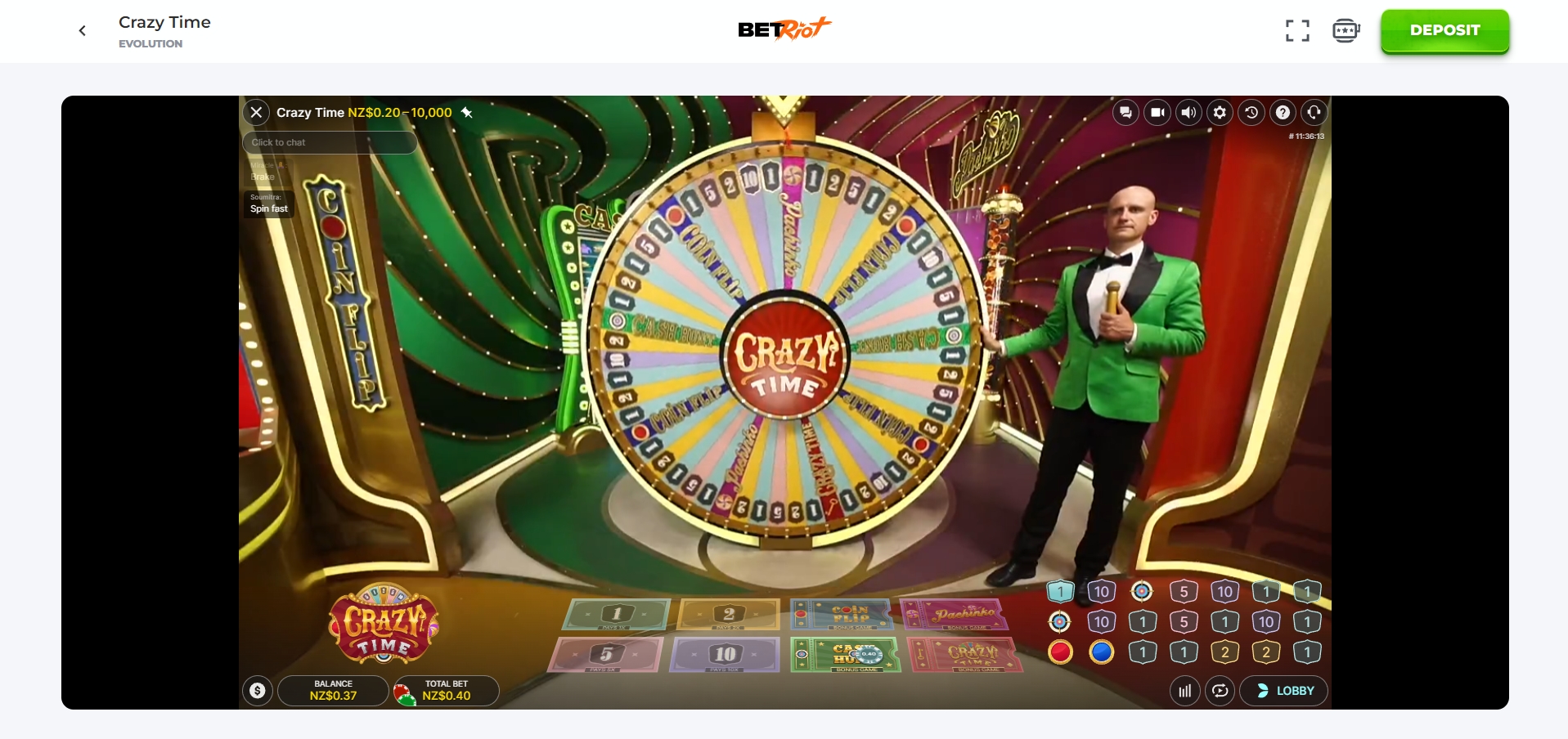Toggle the video camera icon
Viewport: 1568px width, 739px height.
coord(1157,112)
